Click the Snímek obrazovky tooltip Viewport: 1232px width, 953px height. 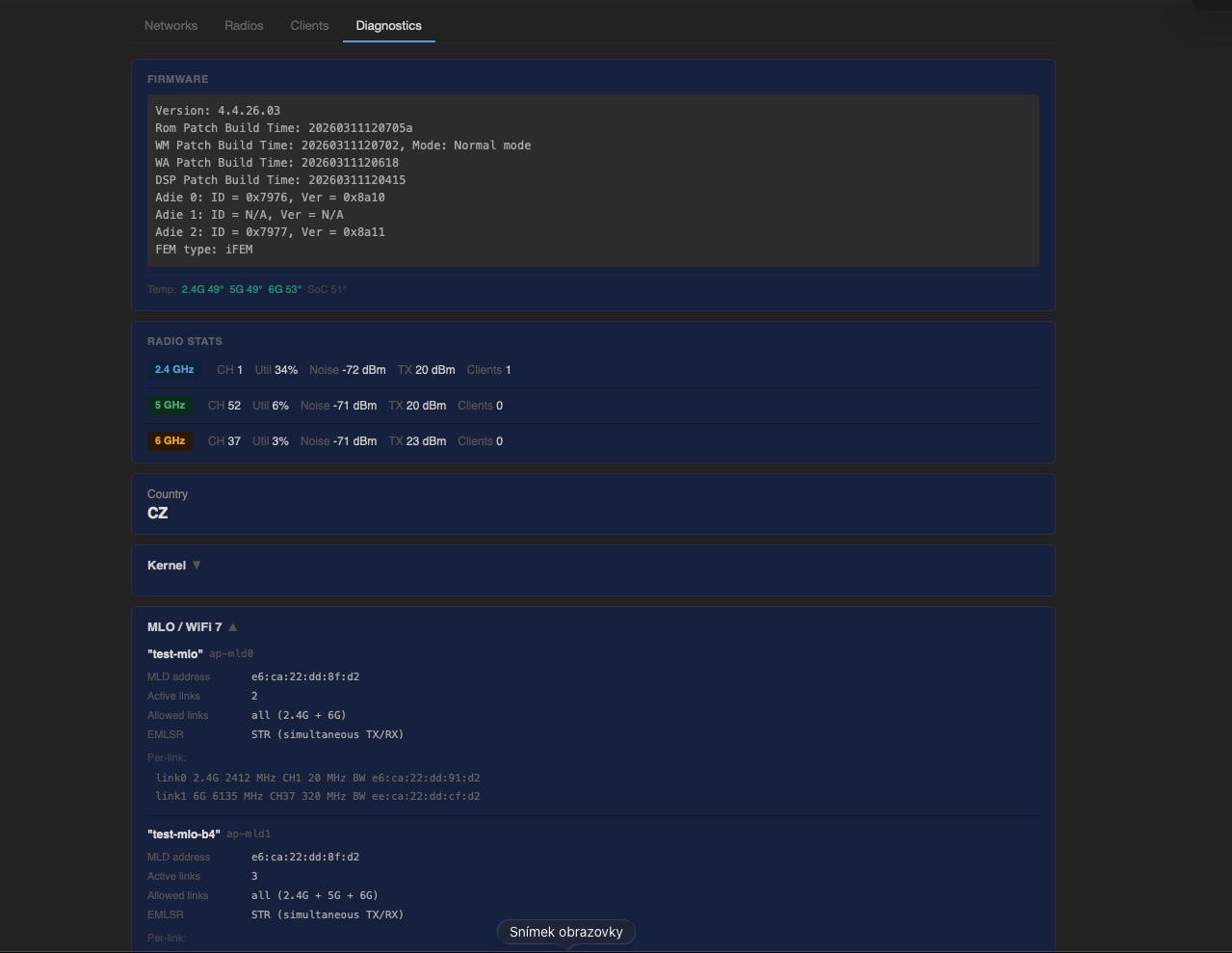pyautogui.click(x=566, y=932)
